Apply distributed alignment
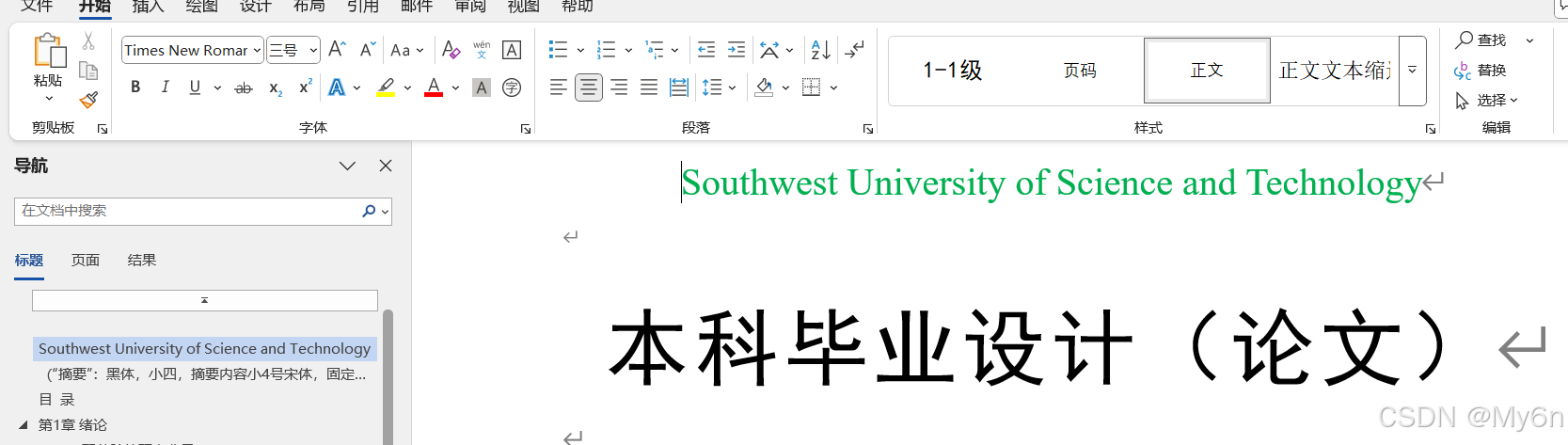 (679, 87)
